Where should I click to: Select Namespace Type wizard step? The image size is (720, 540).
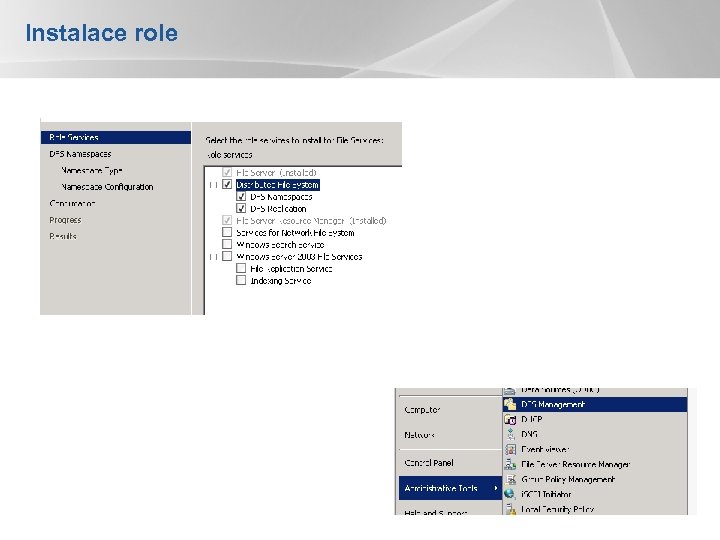(92, 170)
